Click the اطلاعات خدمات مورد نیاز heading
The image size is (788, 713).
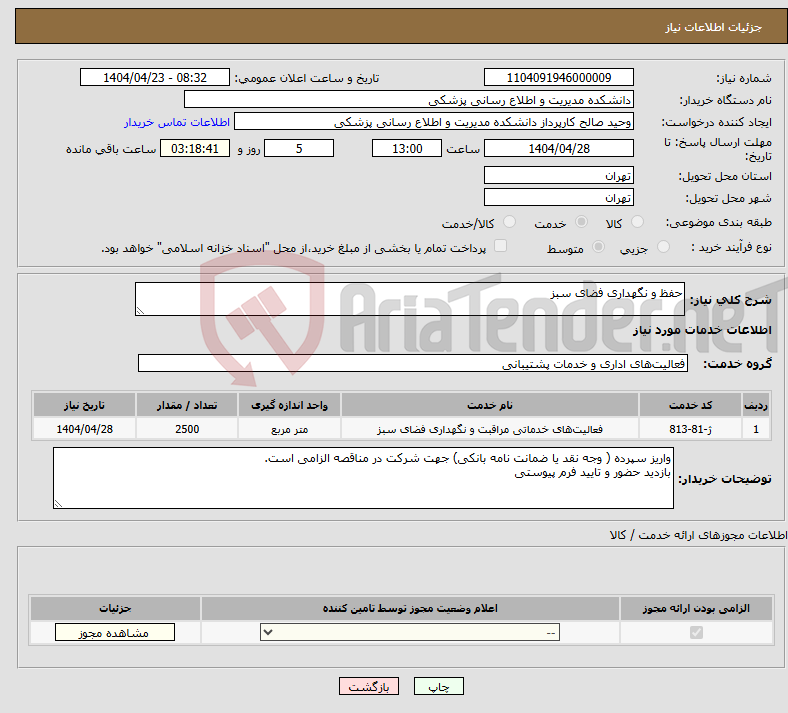(702, 330)
